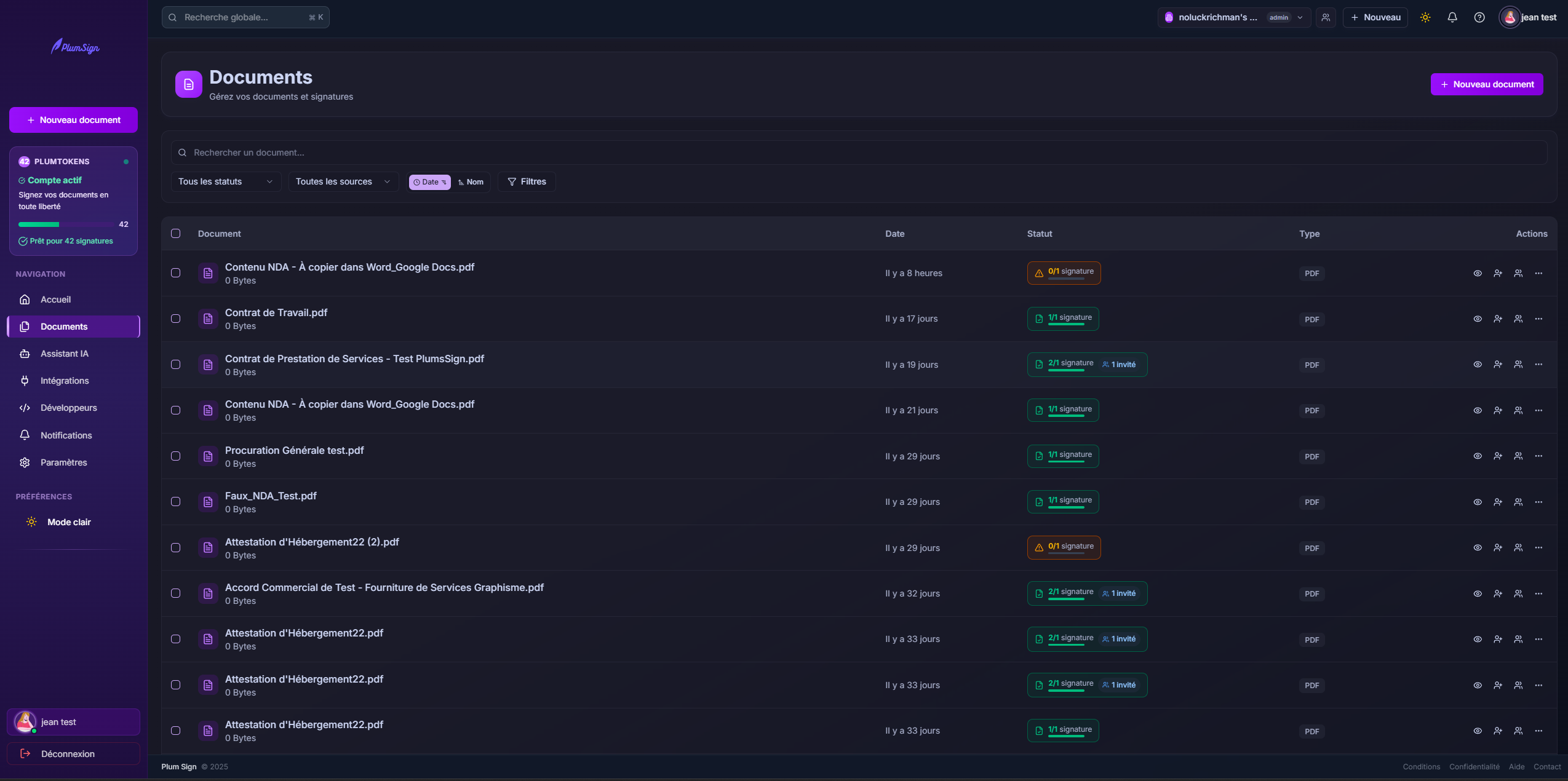
Task: Click the PlumSign logo
Action: coord(75,47)
